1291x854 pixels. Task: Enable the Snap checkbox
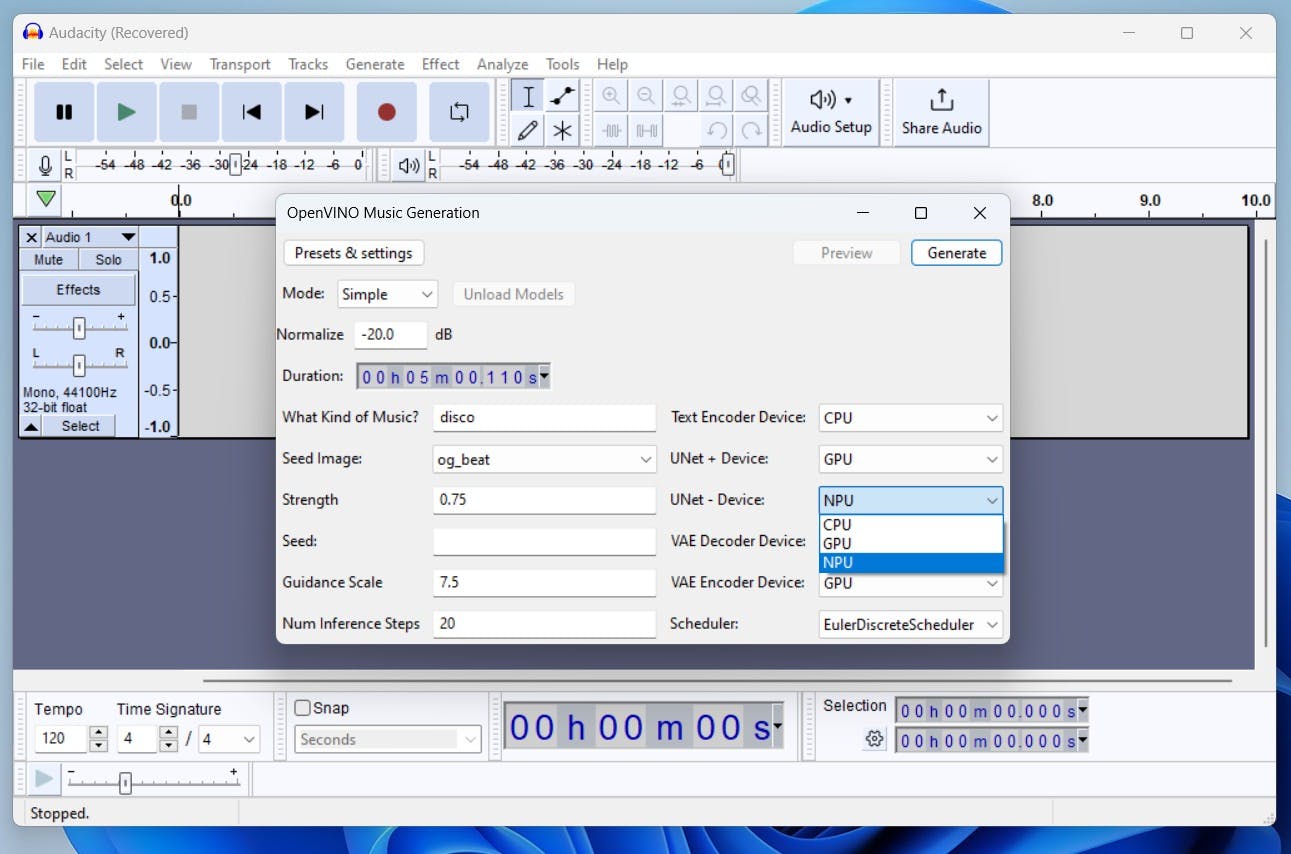303,708
